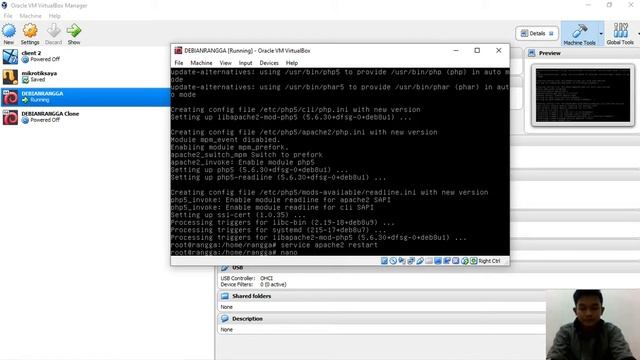Click the video capture status bar indicator
The image size is (640, 360).
click(447, 261)
